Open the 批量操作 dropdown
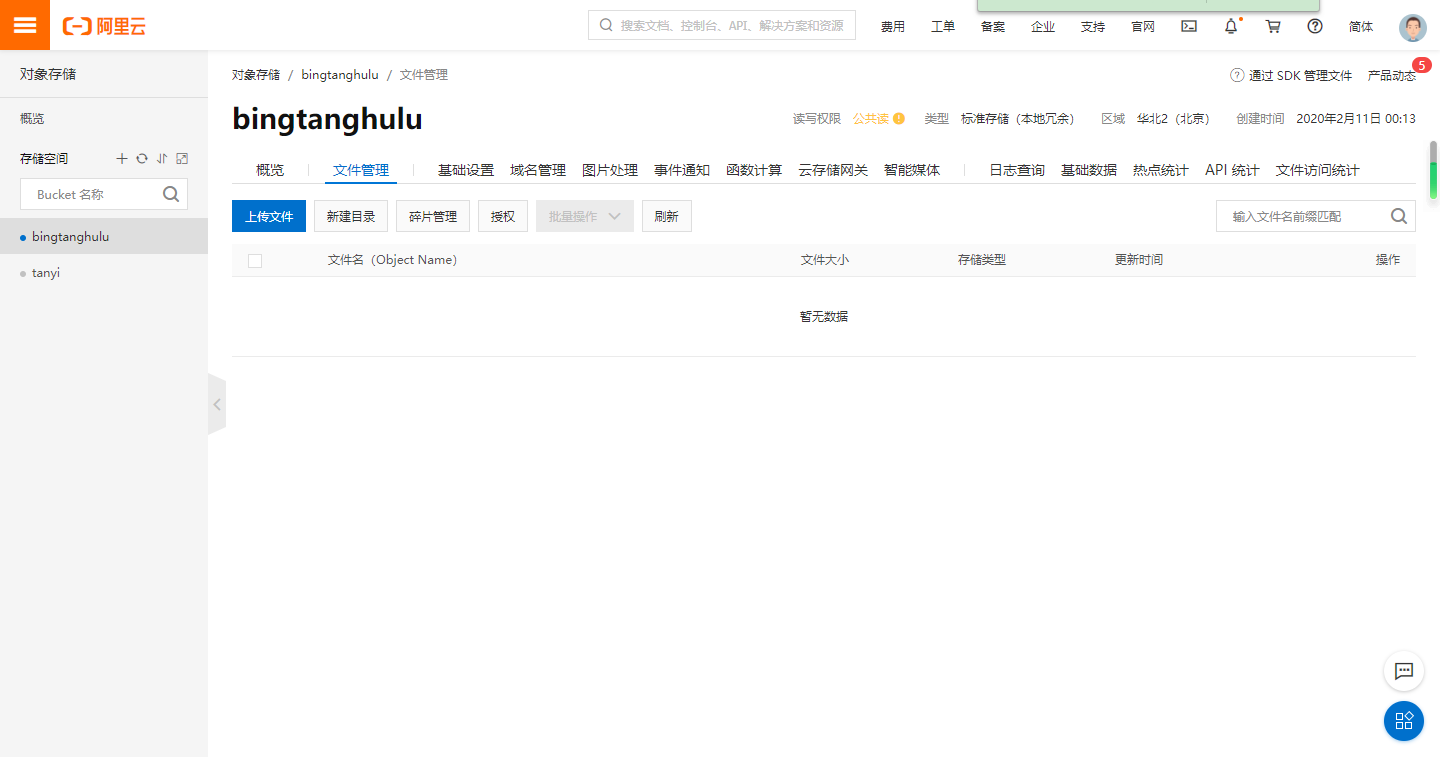Image resolution: width=1440 pixels, height=757 pixels. (x=584, y=215)
